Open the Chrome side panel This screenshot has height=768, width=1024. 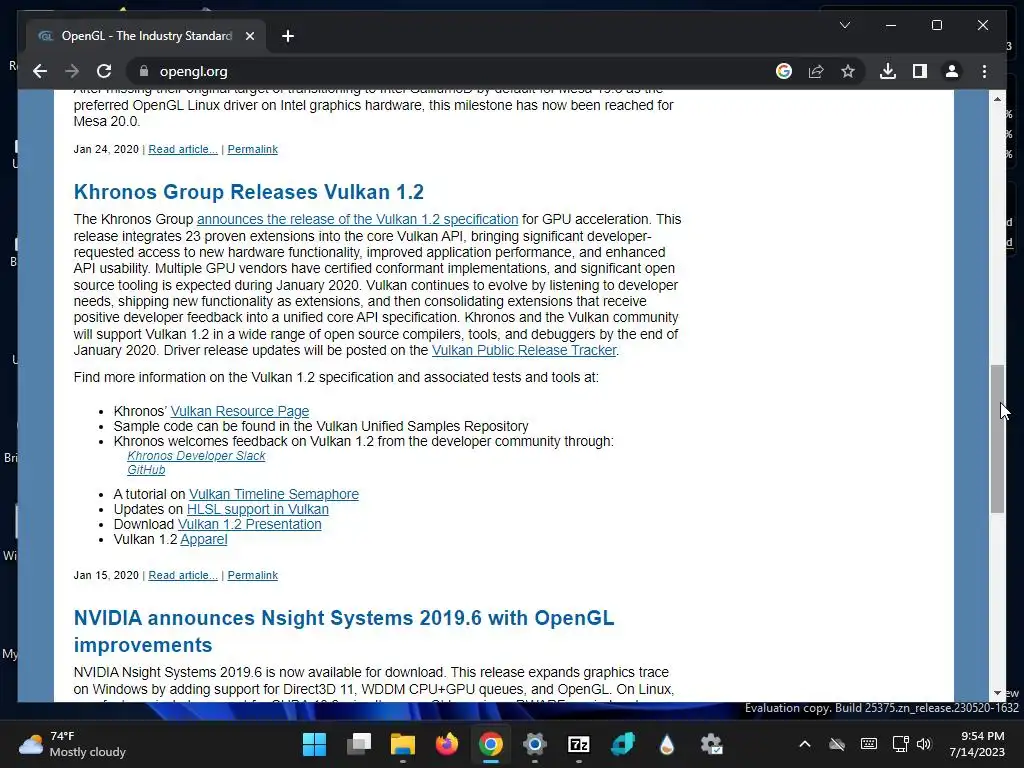click(920, 71)
